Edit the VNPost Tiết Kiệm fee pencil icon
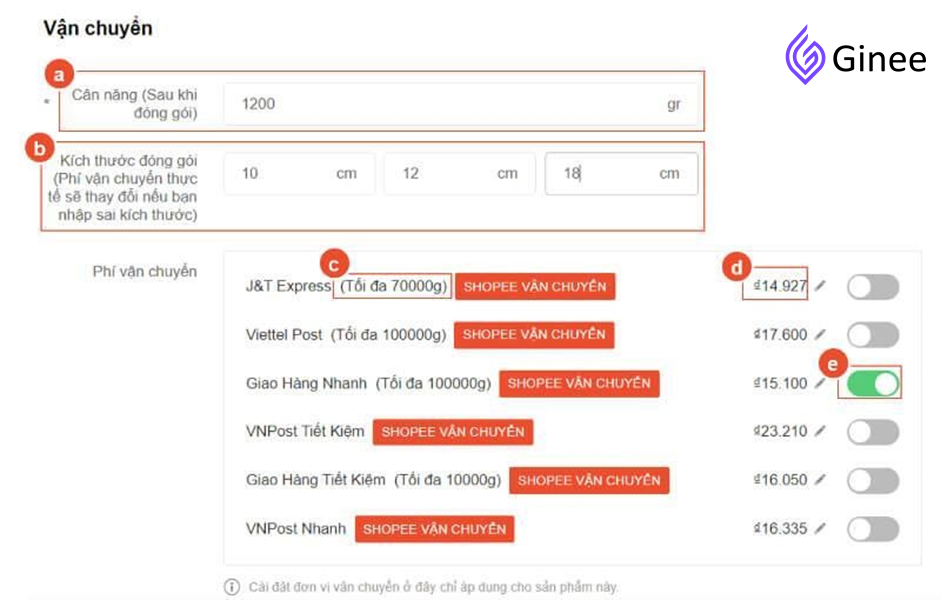This screenshot has height=600, width=941. pos(820,431)
